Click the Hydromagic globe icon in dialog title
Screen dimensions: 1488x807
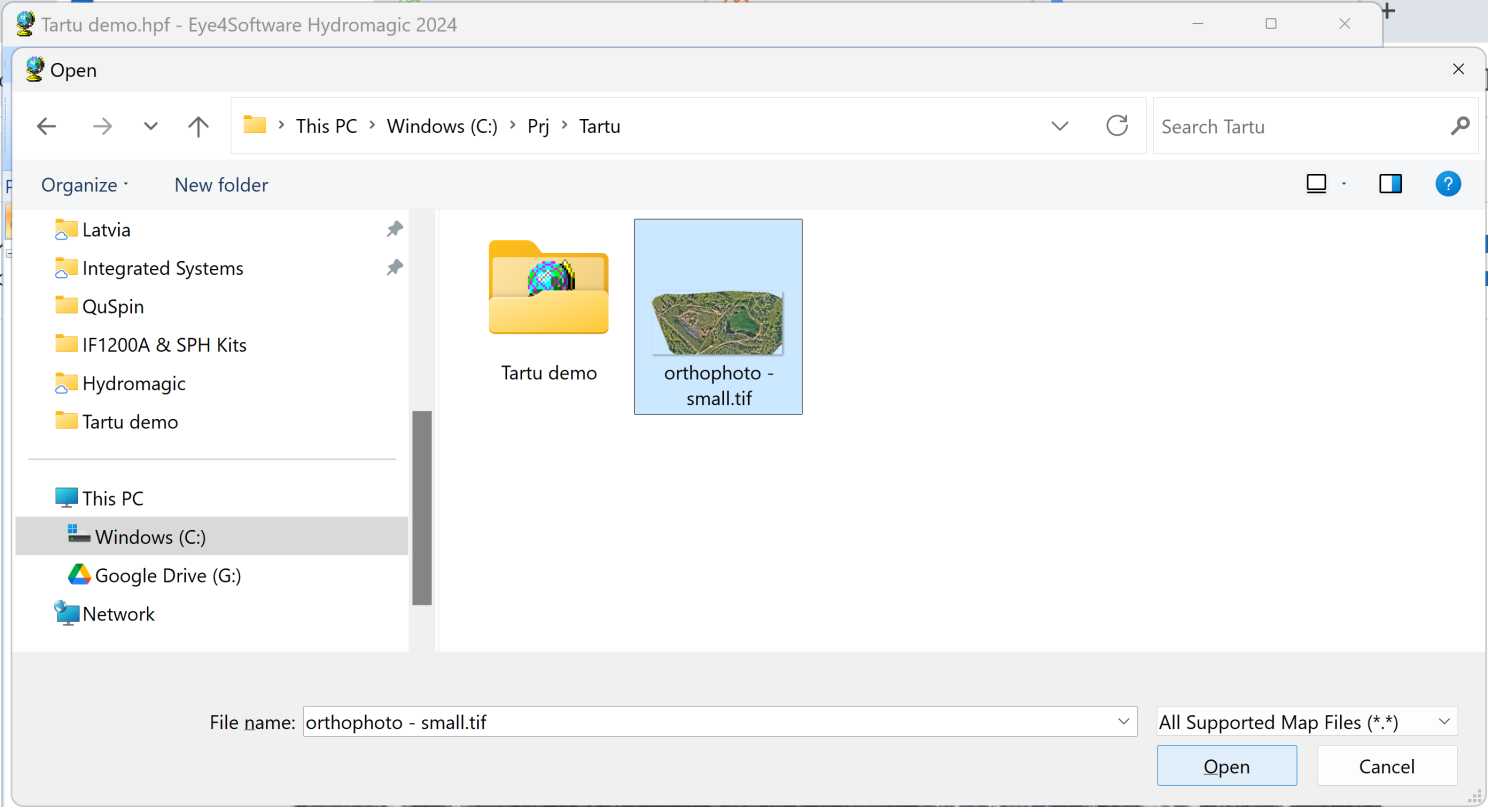[35, 69]
